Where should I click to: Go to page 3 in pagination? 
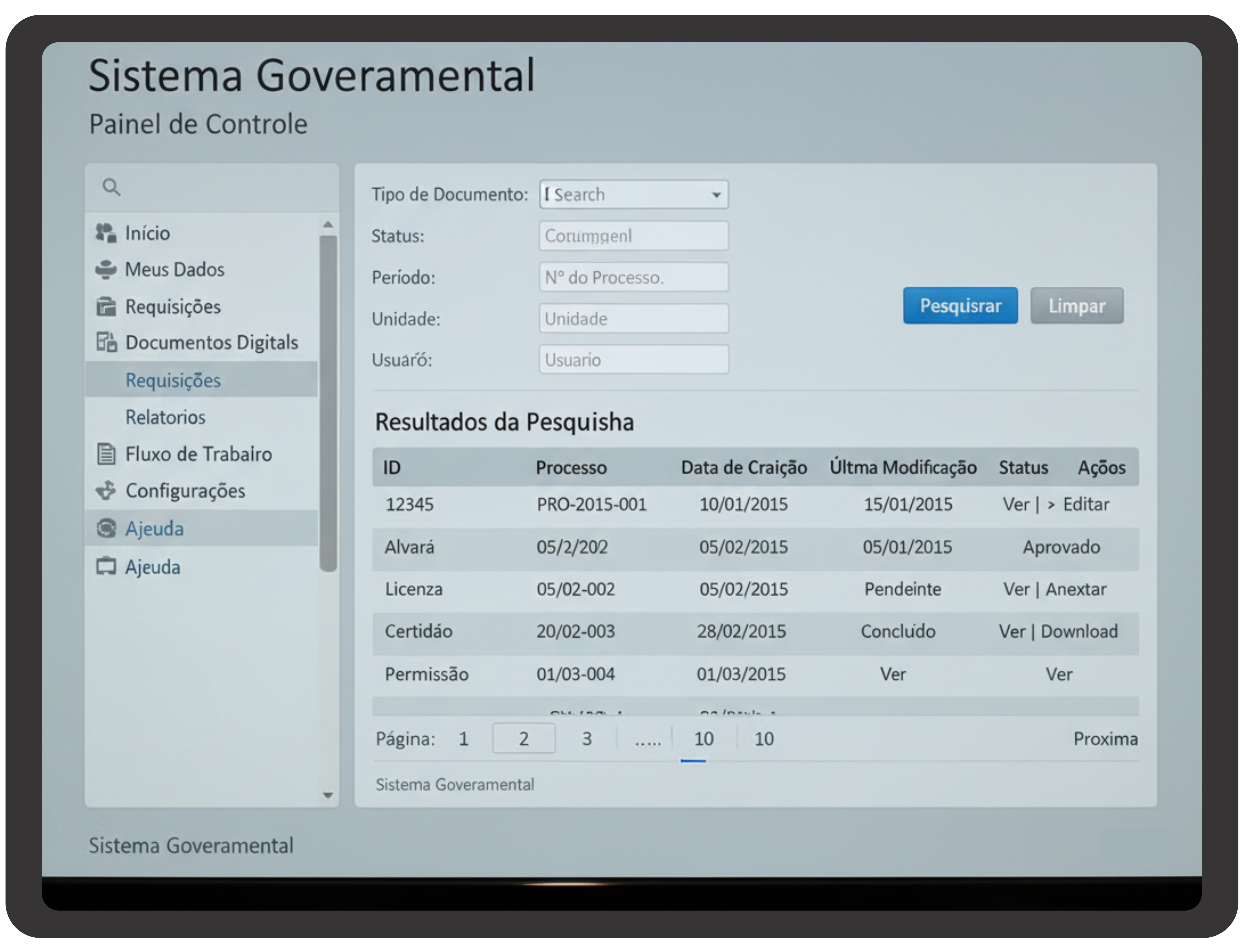(x=587, y=739)
